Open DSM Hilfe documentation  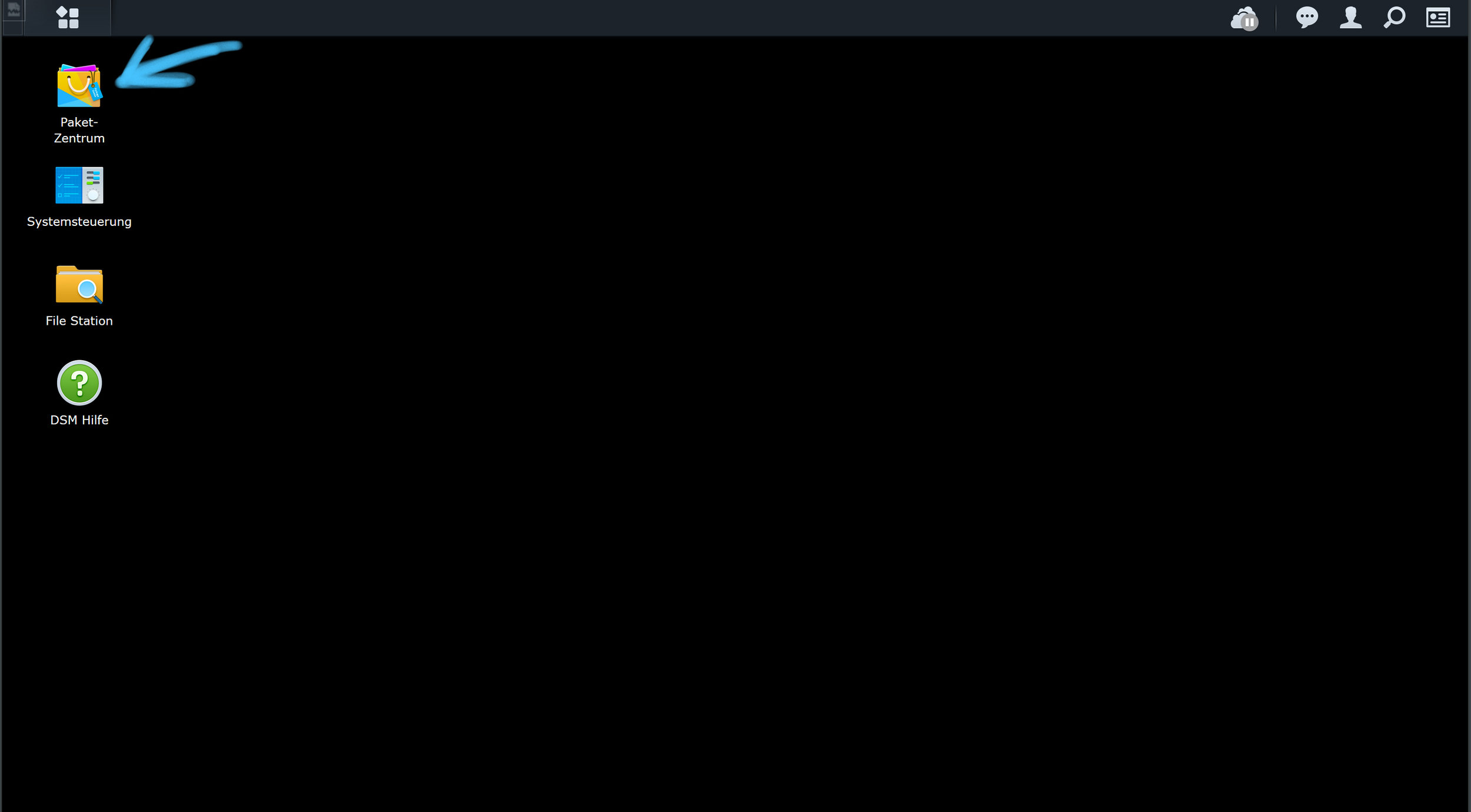pyautogui.click(x=79, y=382)
